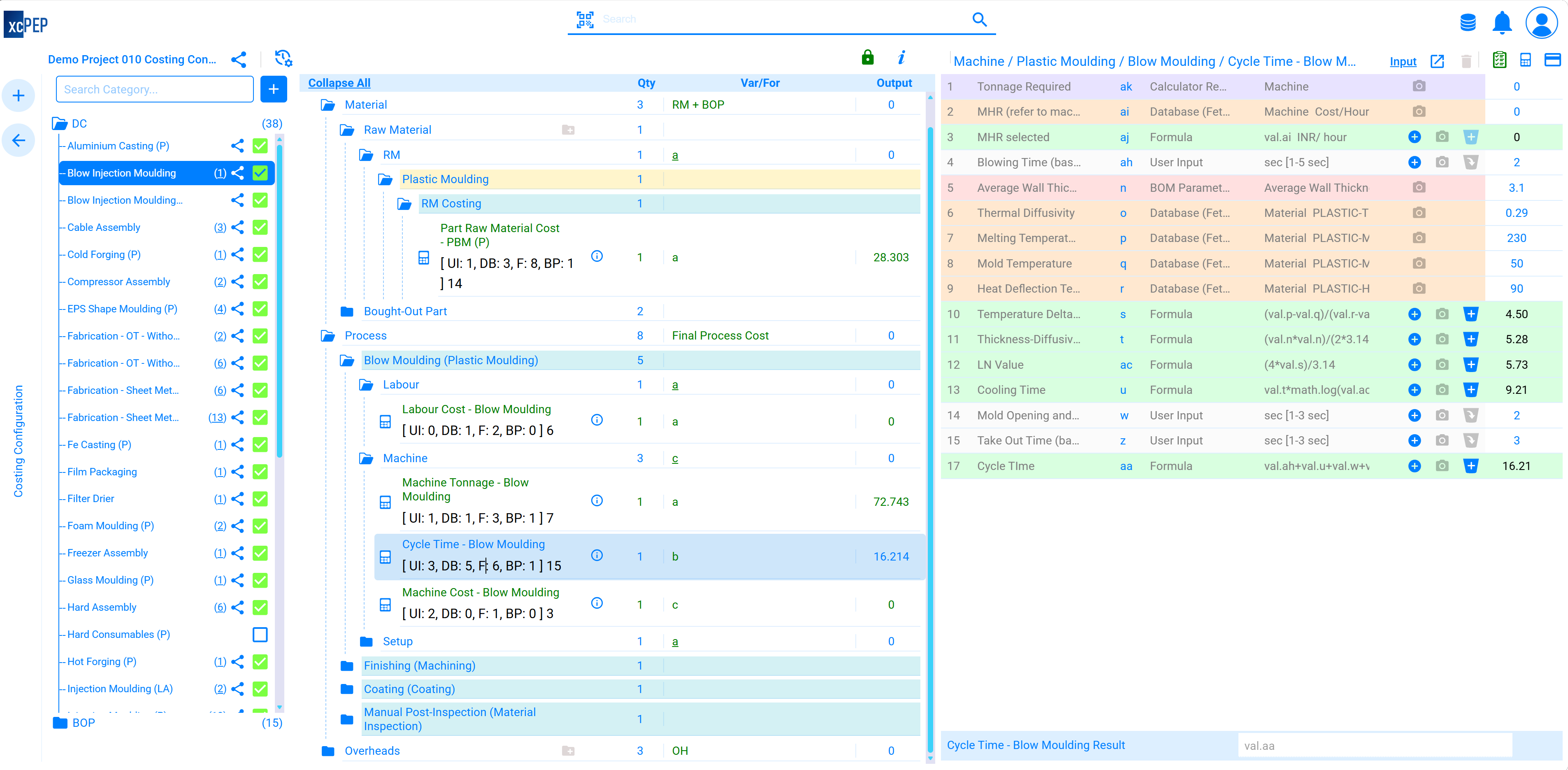Click the camera icon on Tonnage Required row

pos(1419,86)
